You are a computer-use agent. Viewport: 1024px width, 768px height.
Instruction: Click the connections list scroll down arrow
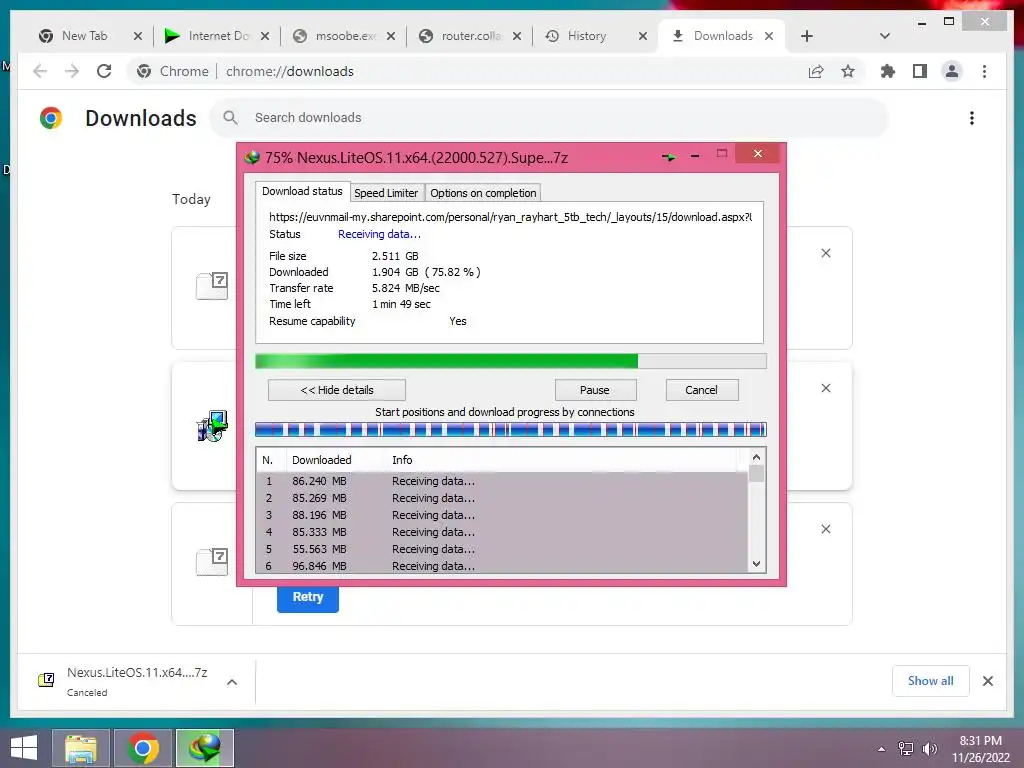756,564
